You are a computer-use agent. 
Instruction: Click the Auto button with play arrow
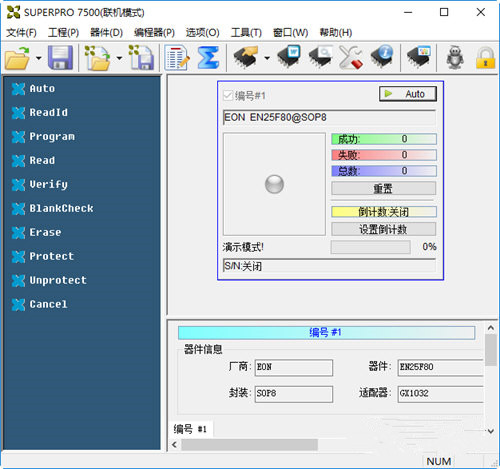coord(408,94)
